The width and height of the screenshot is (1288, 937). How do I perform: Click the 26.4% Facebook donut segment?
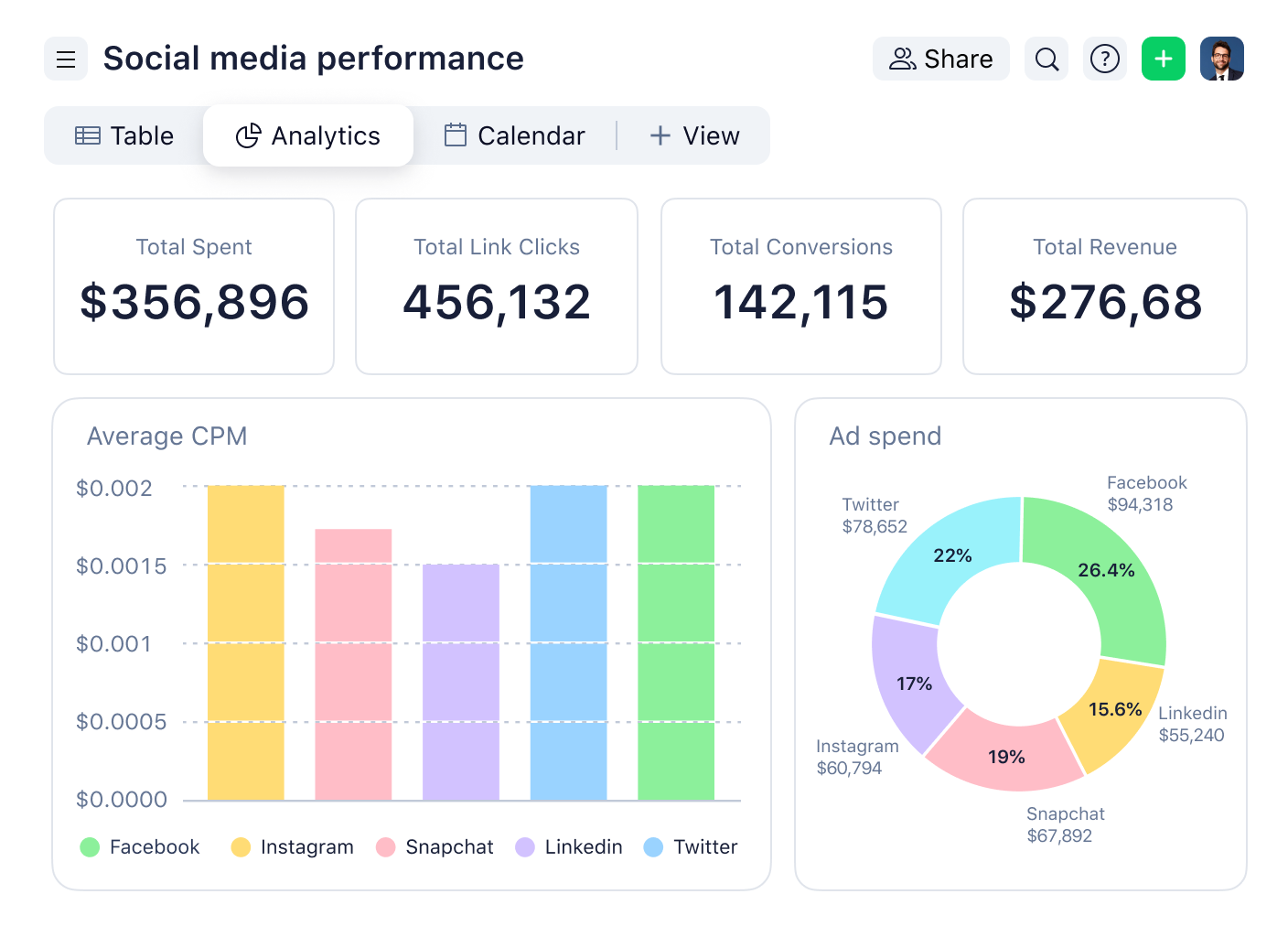tap(1106, 570)
